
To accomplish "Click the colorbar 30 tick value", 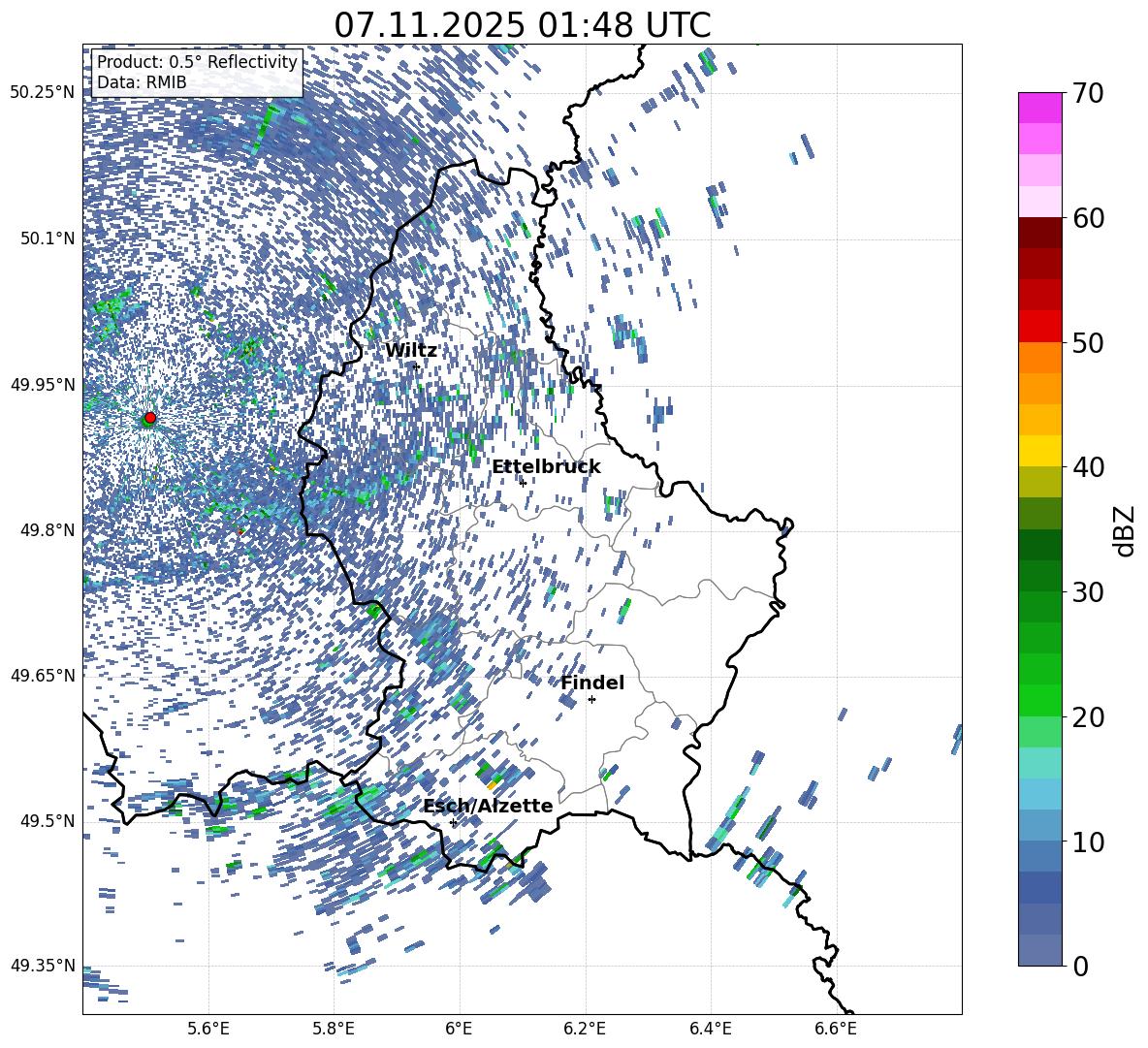I will pos(1088,591).
